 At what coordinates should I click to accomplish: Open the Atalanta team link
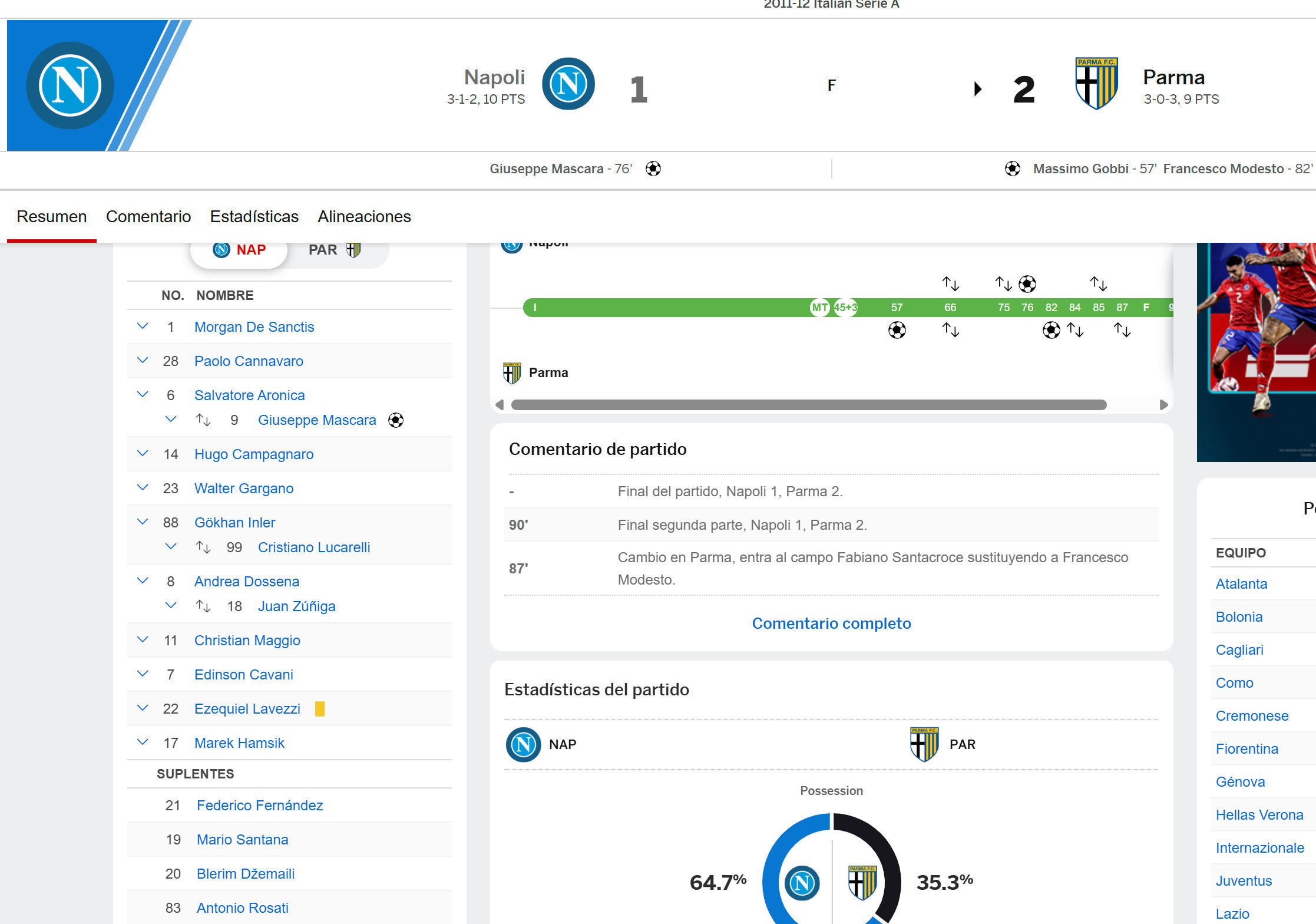click(1241, 584)
